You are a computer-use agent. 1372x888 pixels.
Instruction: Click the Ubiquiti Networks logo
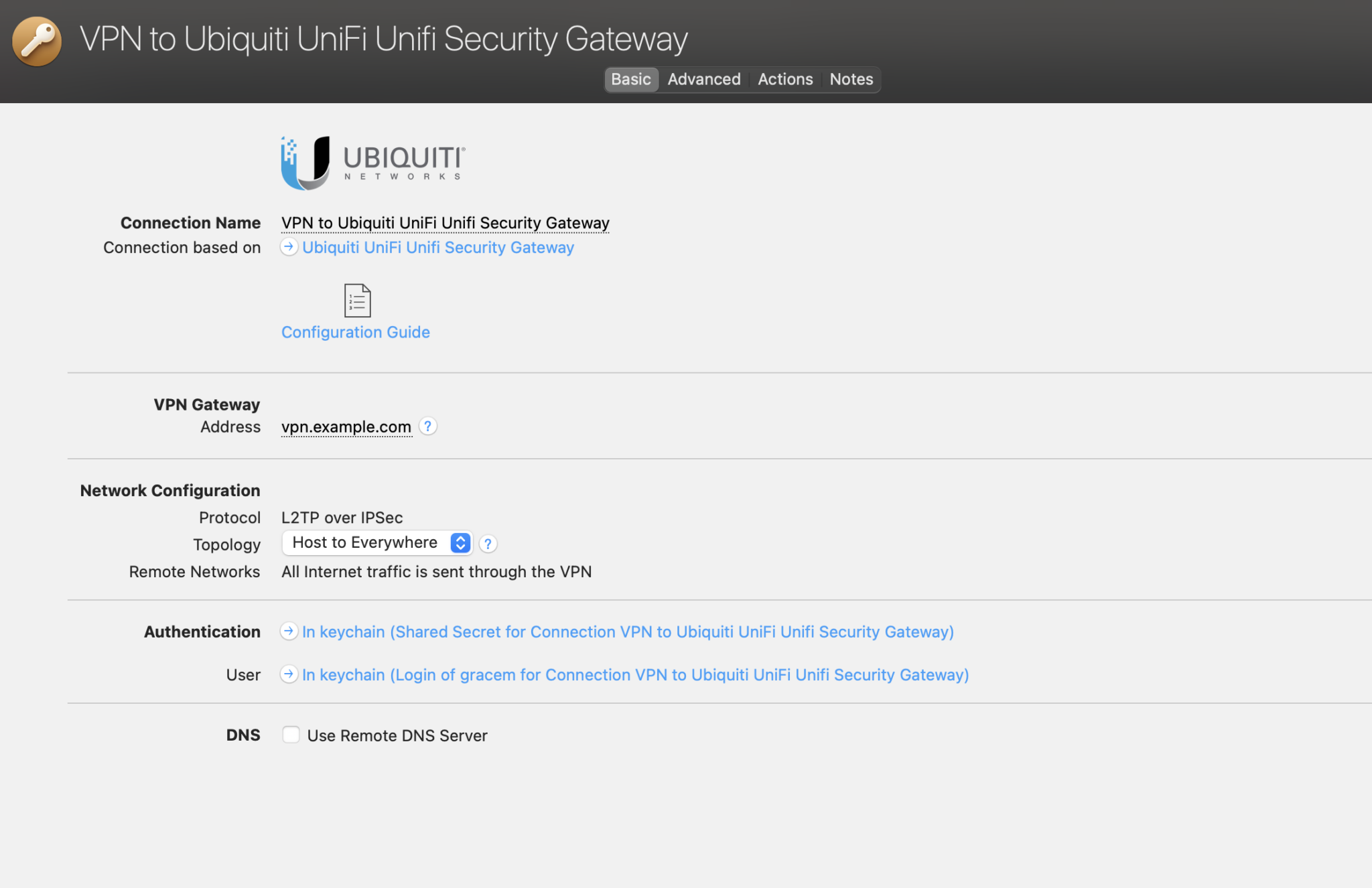tap(370, 161)
